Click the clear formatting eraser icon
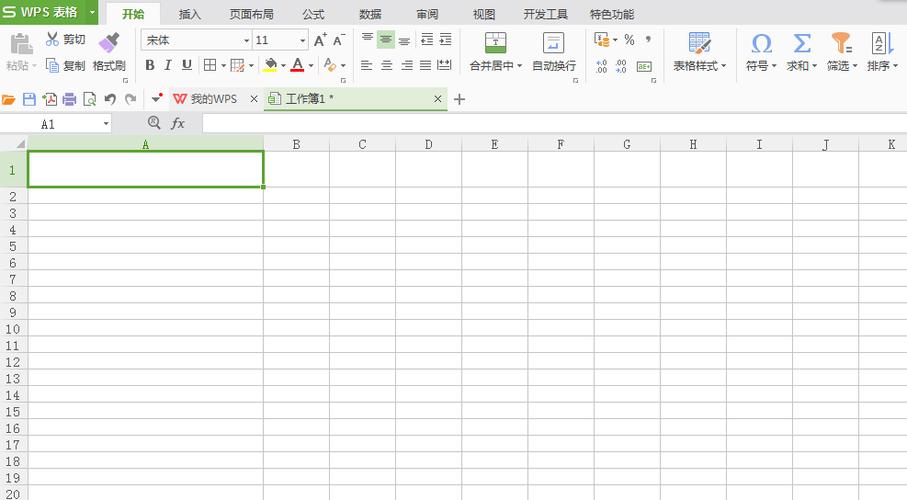Image resolution: width=907 pixels, height=500 pixels. (x=330, y=65)
